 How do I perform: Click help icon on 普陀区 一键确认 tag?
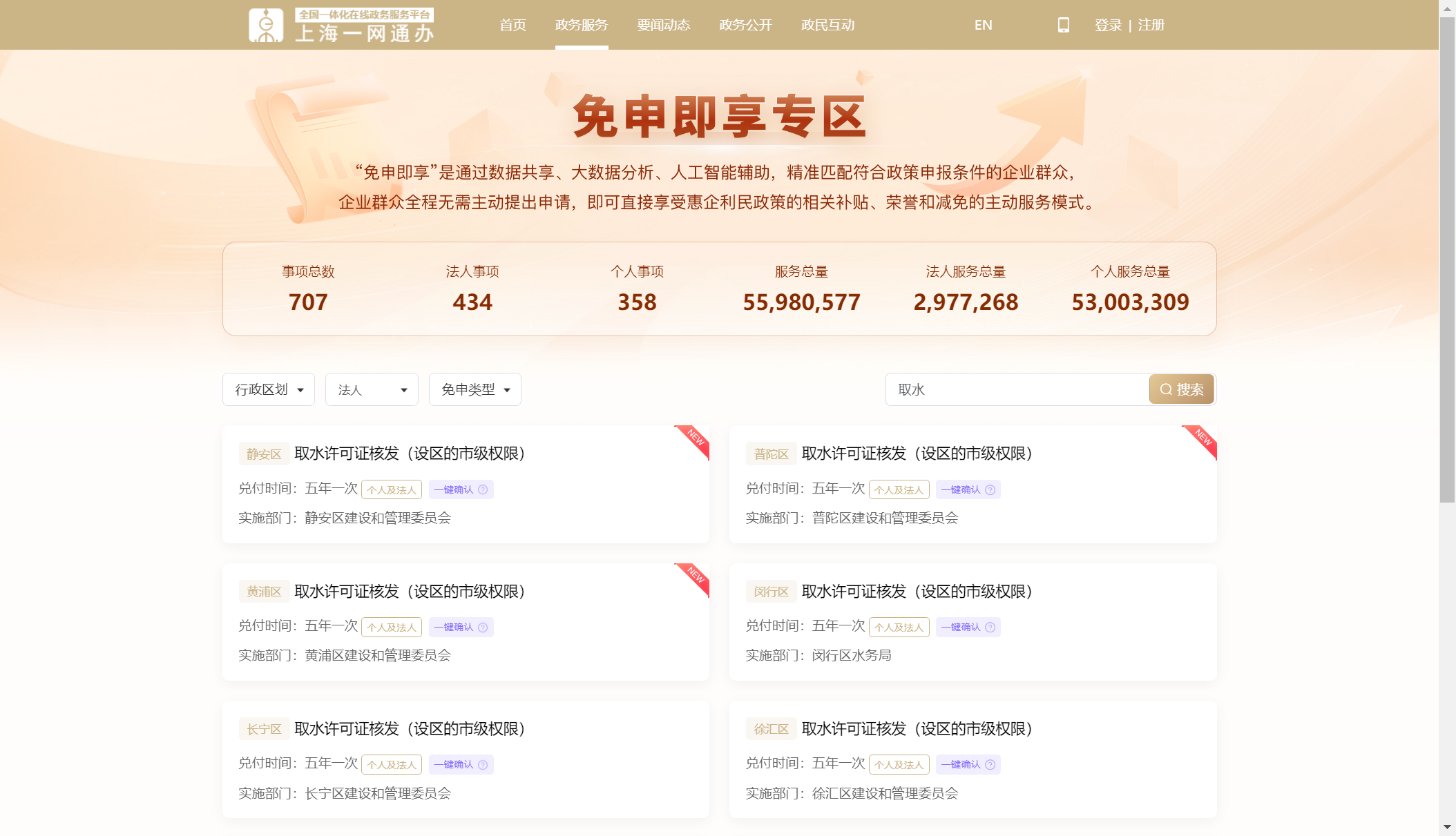click(x=990, y=489)
